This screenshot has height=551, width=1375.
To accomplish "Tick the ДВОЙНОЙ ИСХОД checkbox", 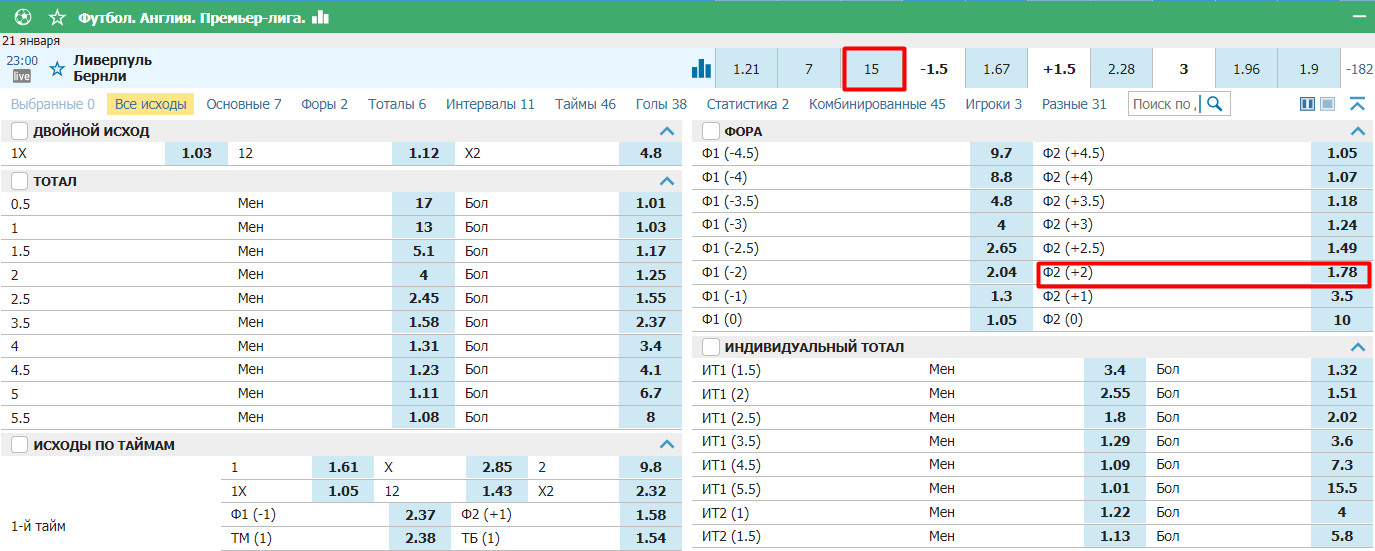I will (19, 131).
